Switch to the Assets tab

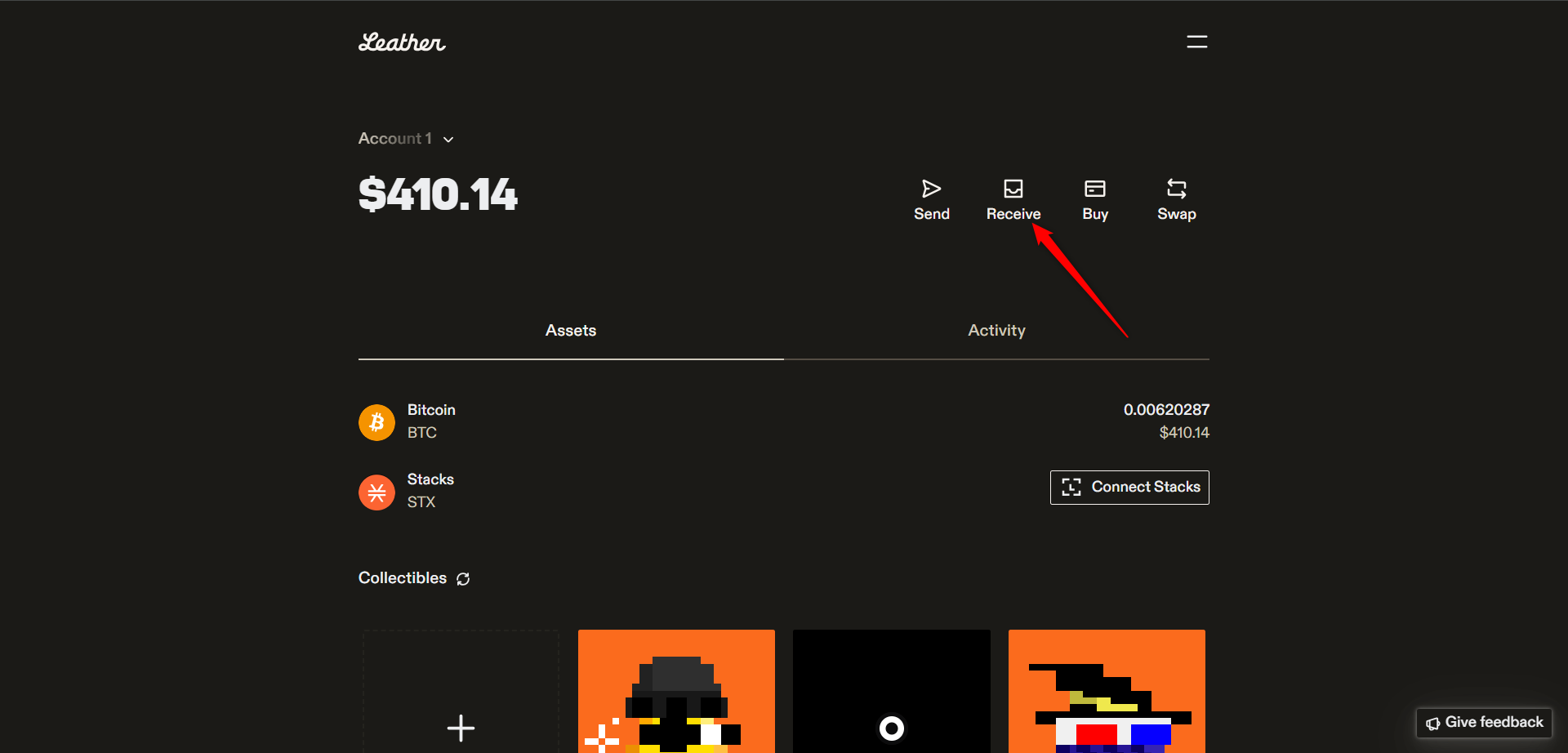pyautogui.click(x=570, y=331)
